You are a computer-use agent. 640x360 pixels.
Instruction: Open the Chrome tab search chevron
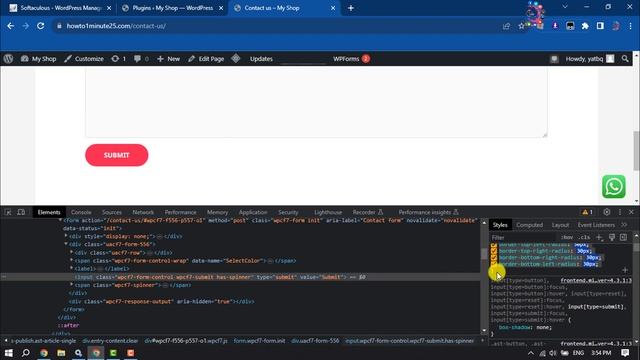[565, 7]
